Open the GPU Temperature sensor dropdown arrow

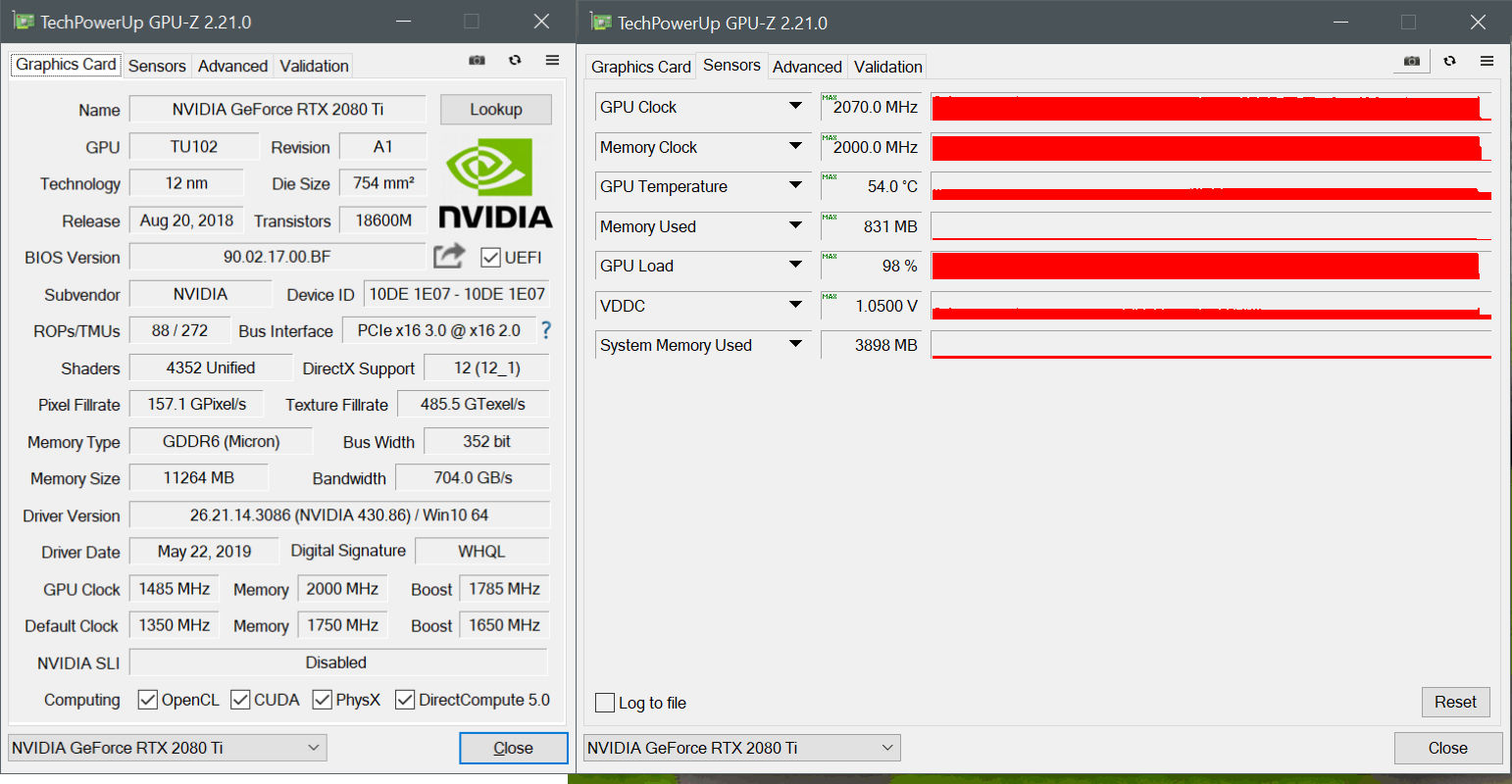click(796, 185)
